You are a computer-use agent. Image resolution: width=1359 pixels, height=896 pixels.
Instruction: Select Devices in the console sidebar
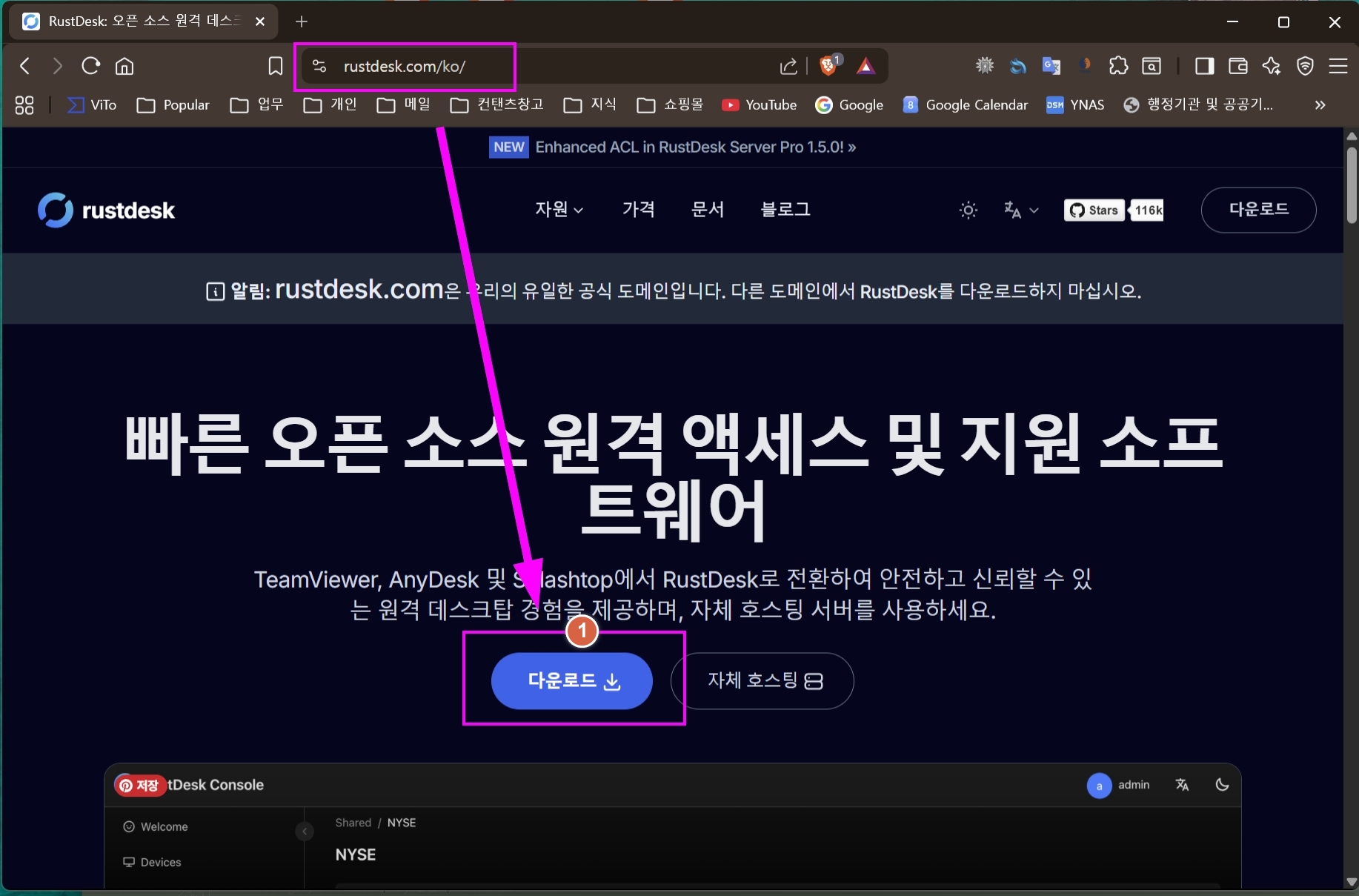coord(152,863)
